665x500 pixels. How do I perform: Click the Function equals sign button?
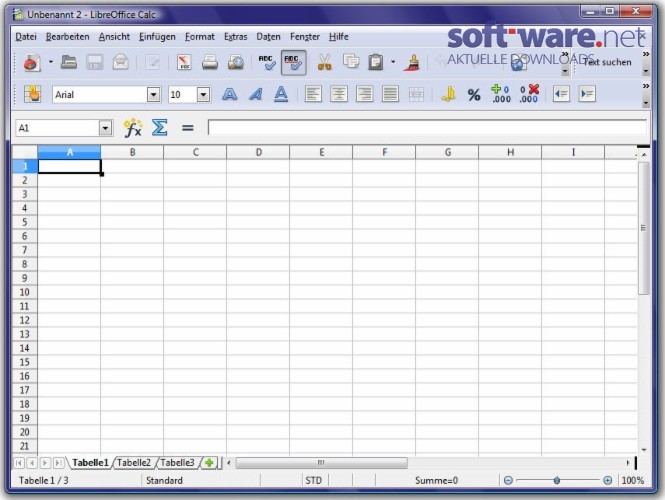[x=187, y=128]
